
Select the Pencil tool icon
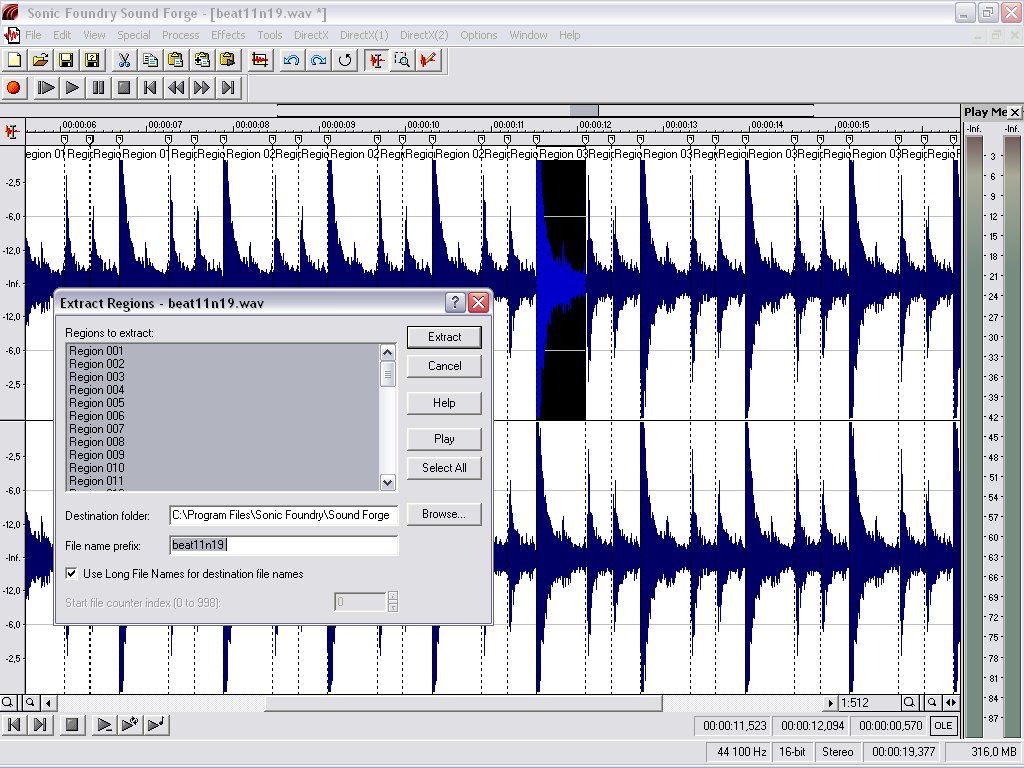[x=428, y=60]
